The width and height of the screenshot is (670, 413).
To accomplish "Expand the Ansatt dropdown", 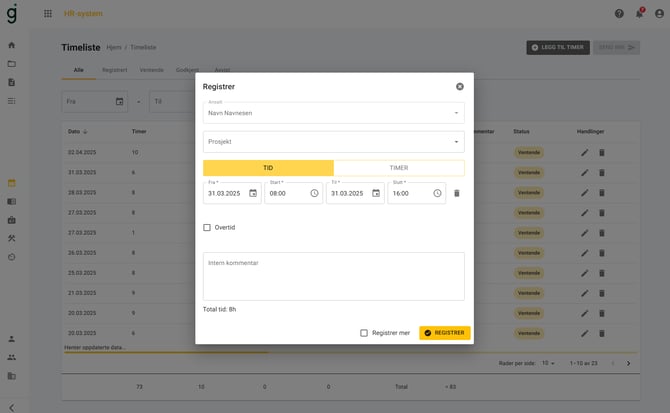I will coord(456,113).
